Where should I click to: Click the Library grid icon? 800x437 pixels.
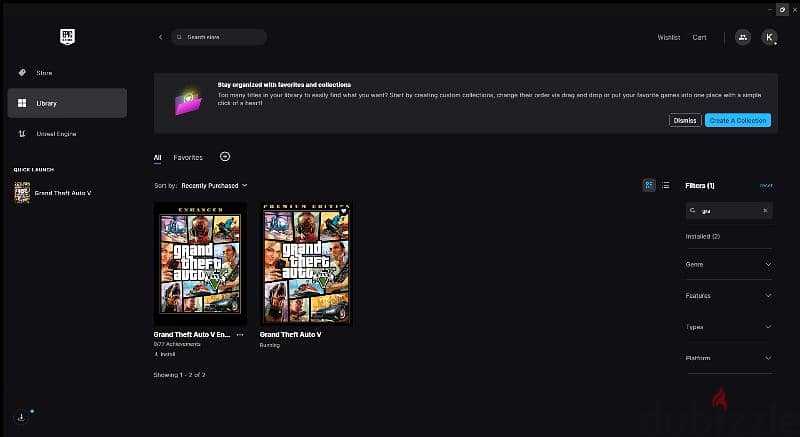tap(22, 103)
